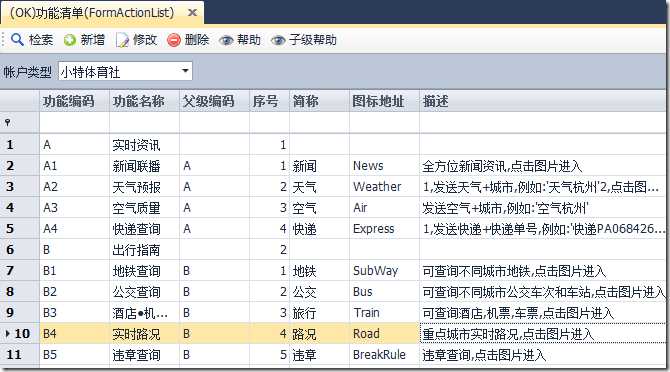The width and height of the screenshot is (670, 372).
Task: Sort by 描述 column header
Action: [x=544, y=101]
